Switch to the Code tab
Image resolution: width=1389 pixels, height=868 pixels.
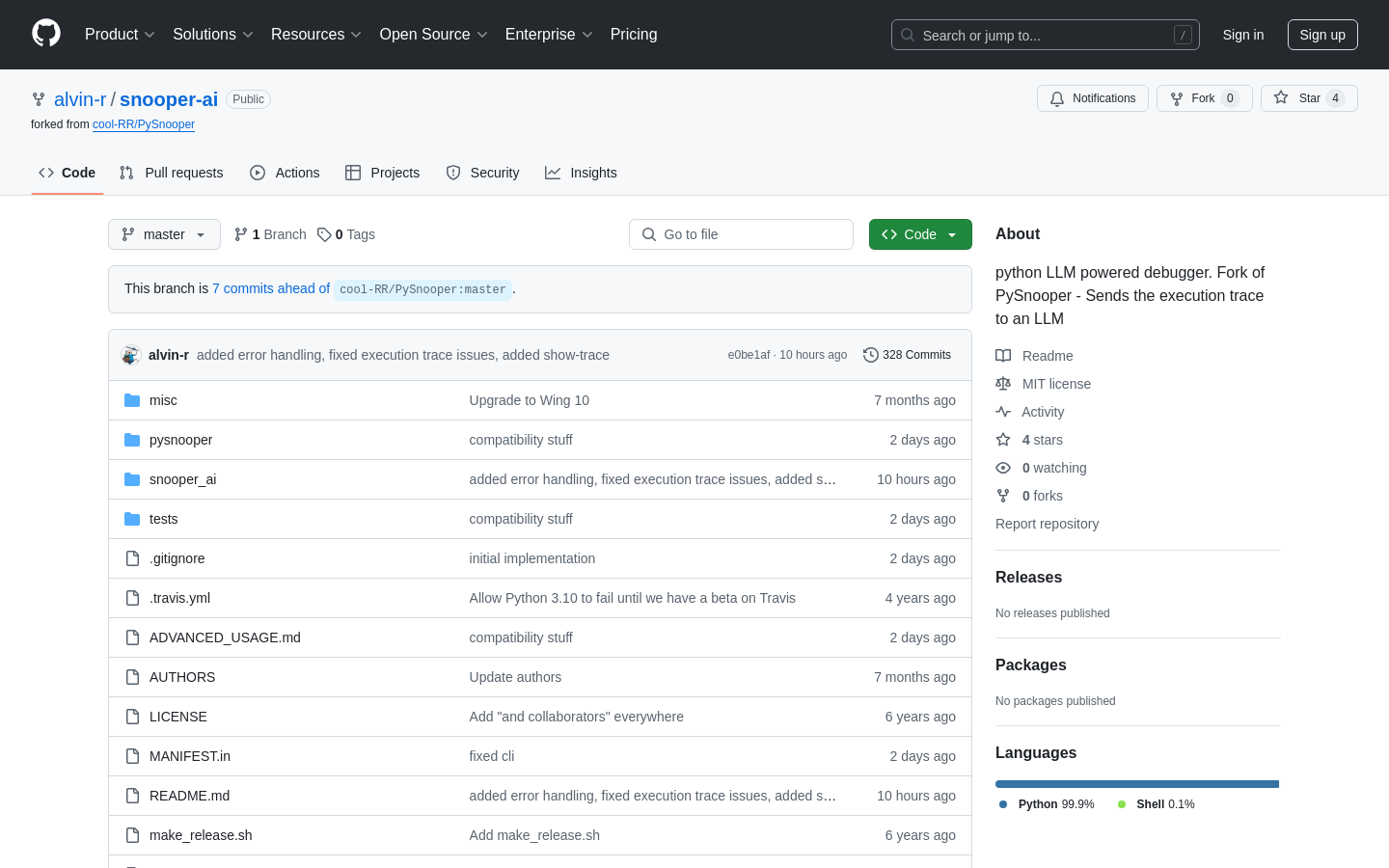click(x=68, y=173)
